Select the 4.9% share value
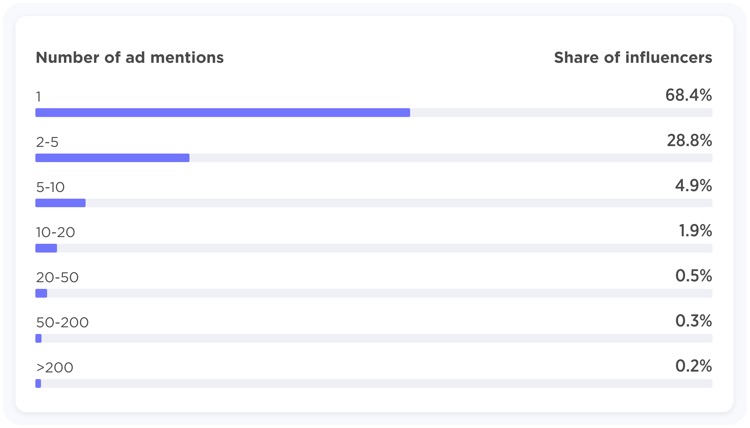 pyautogui.click(x=693, y=186)
